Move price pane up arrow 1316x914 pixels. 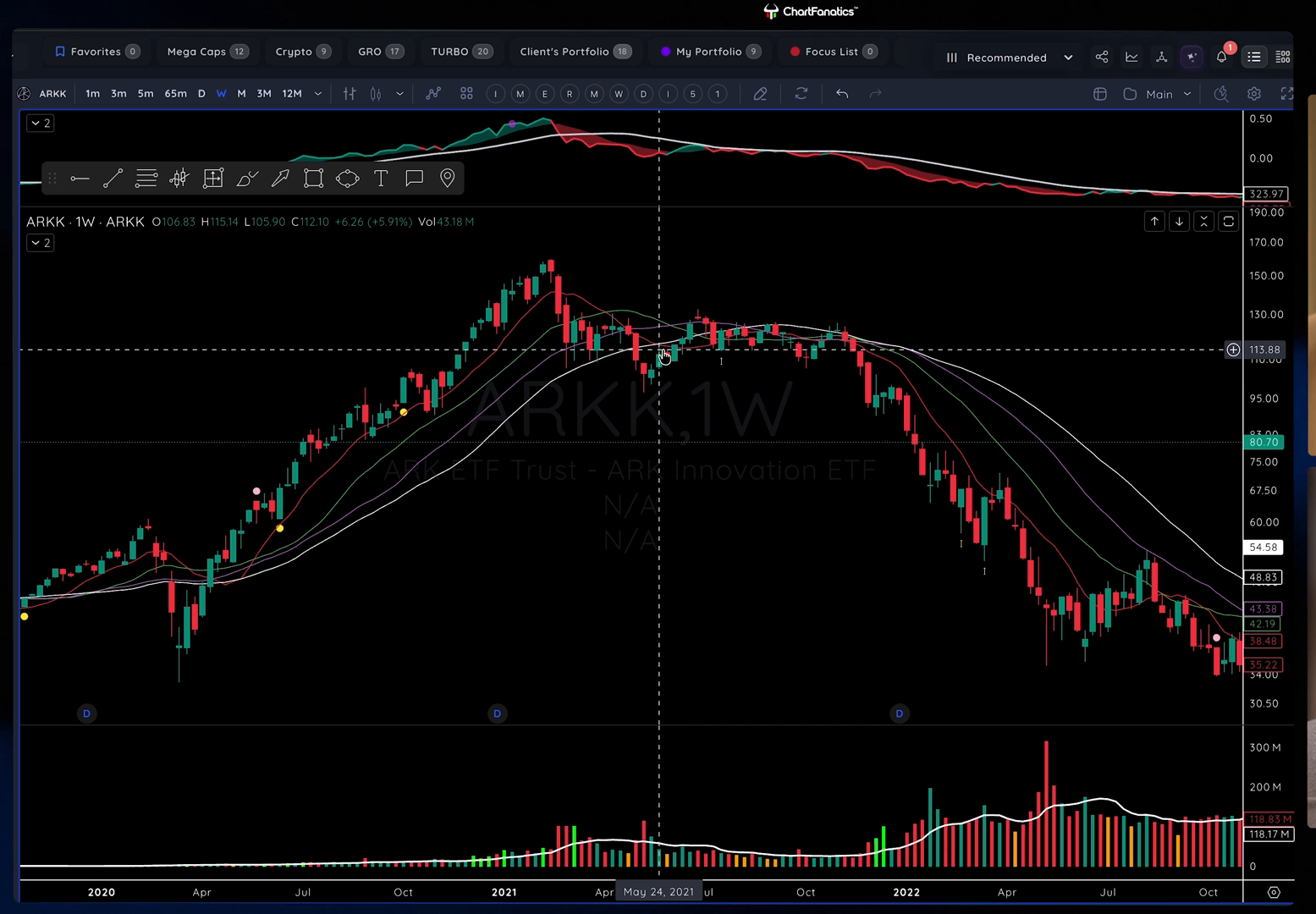pos(1154,222)
